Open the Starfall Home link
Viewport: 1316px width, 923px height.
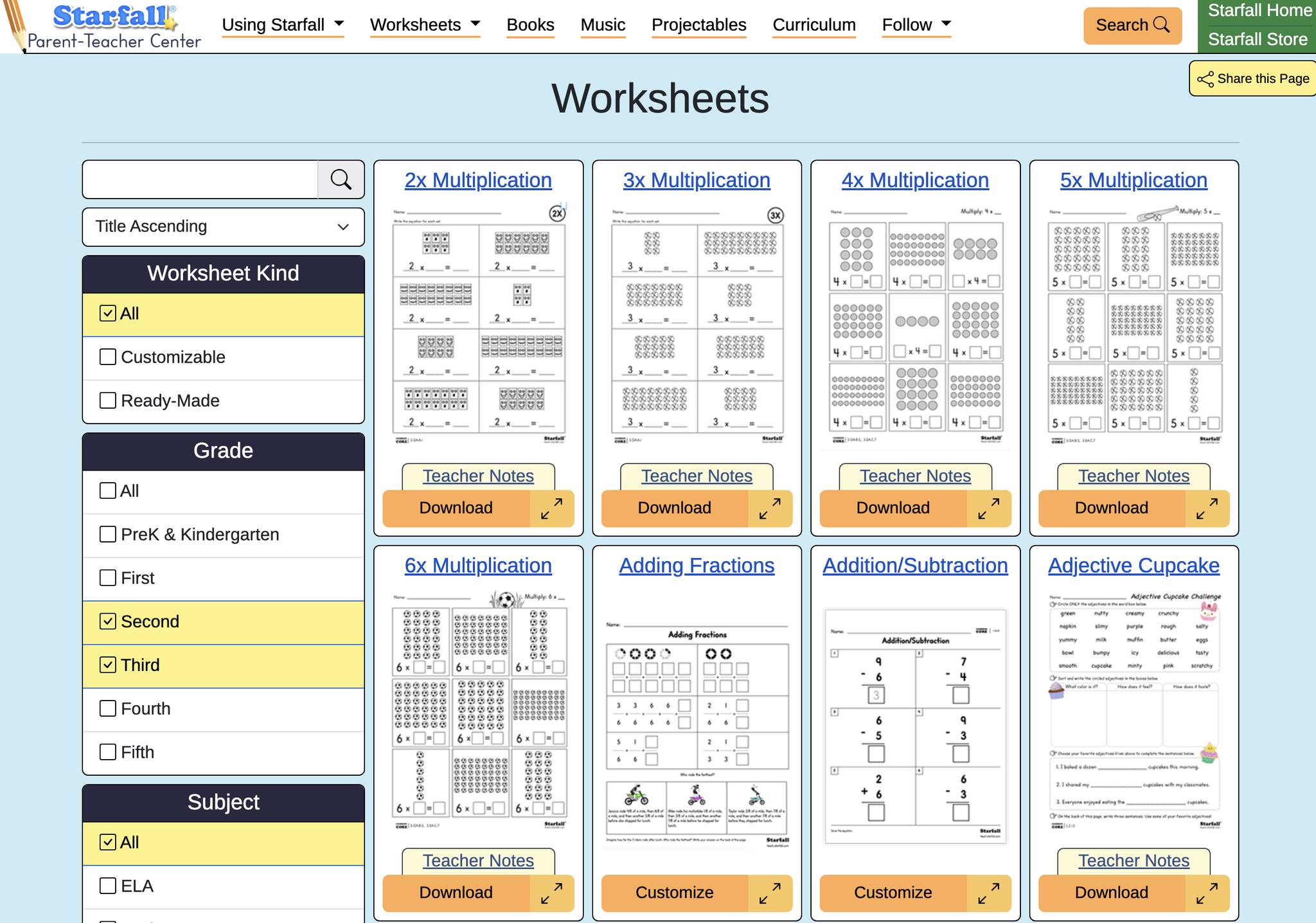point(1259,11)
